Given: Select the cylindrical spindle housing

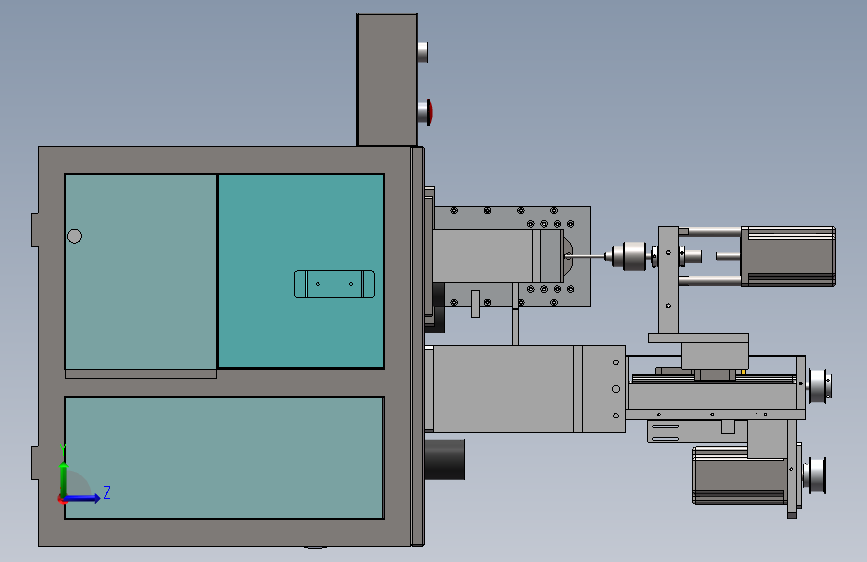Looking at the screenshot, I should pyautogui.click(x=498, y=256).
